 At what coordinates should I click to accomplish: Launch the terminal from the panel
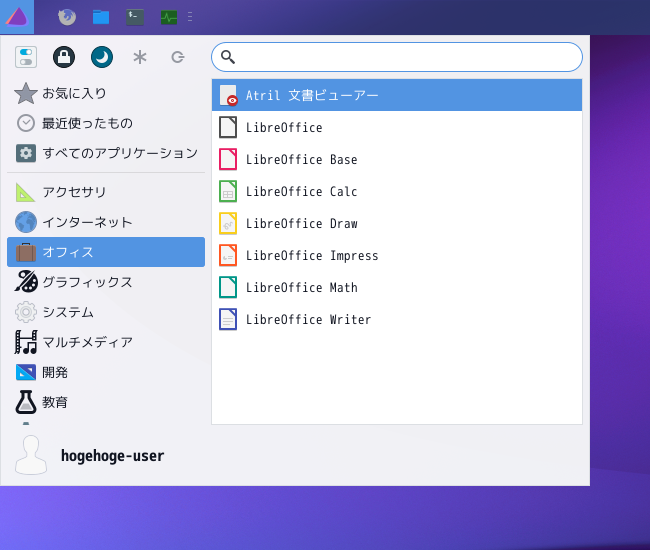click(x=135, y=17)
